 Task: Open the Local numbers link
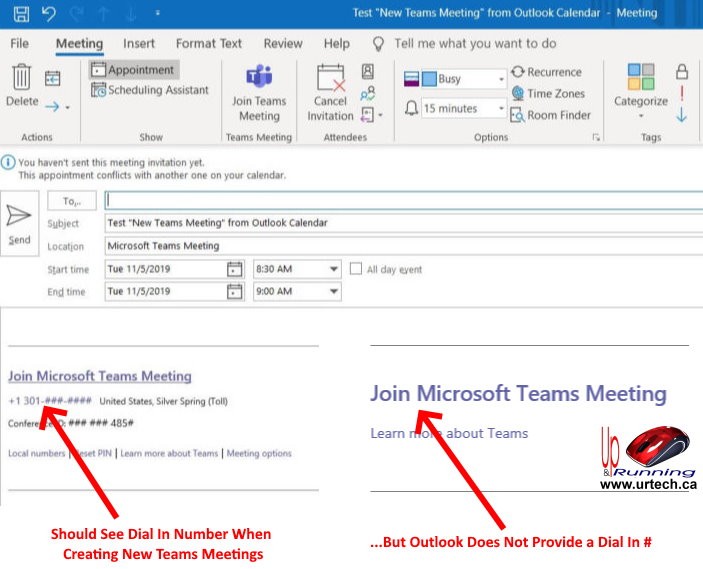(x=37, y=453)
